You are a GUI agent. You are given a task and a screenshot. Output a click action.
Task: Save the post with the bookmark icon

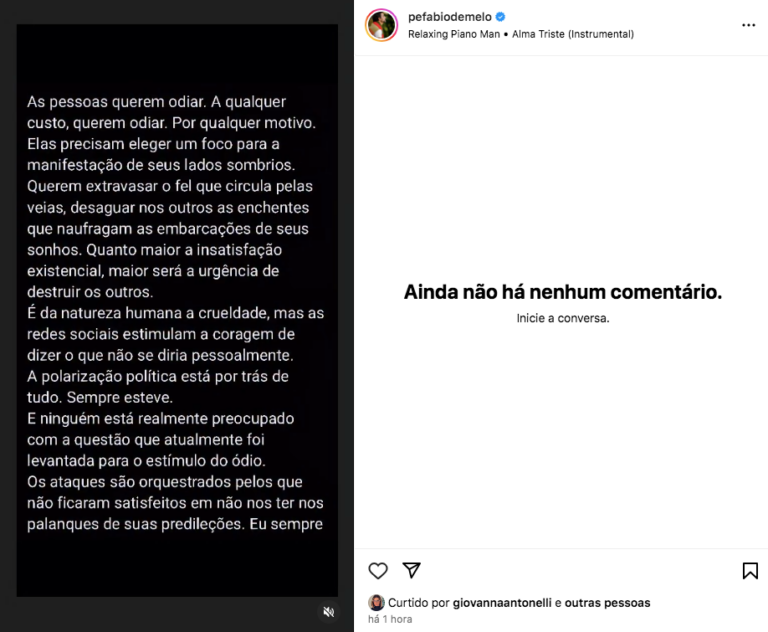point(750,571)
